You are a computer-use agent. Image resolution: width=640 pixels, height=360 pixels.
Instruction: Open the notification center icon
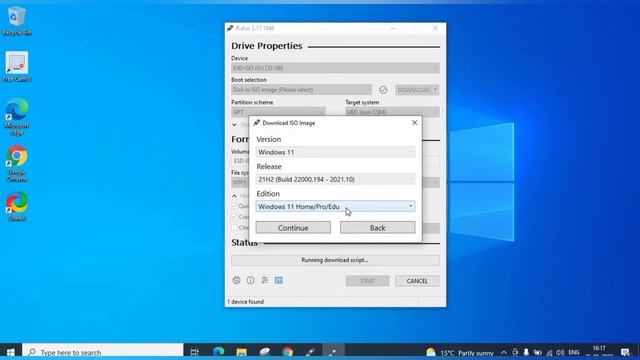625,352
